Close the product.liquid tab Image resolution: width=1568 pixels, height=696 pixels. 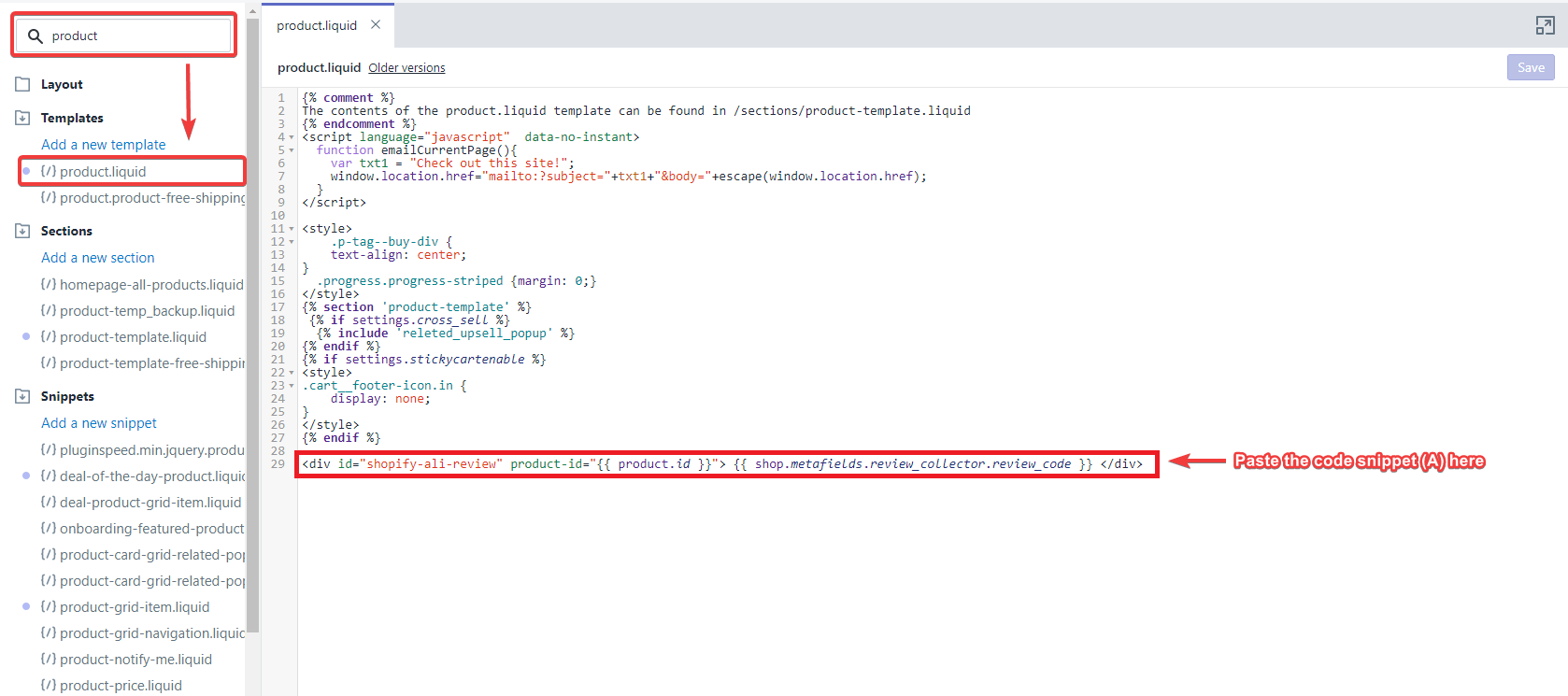click(x=376, y=24)
